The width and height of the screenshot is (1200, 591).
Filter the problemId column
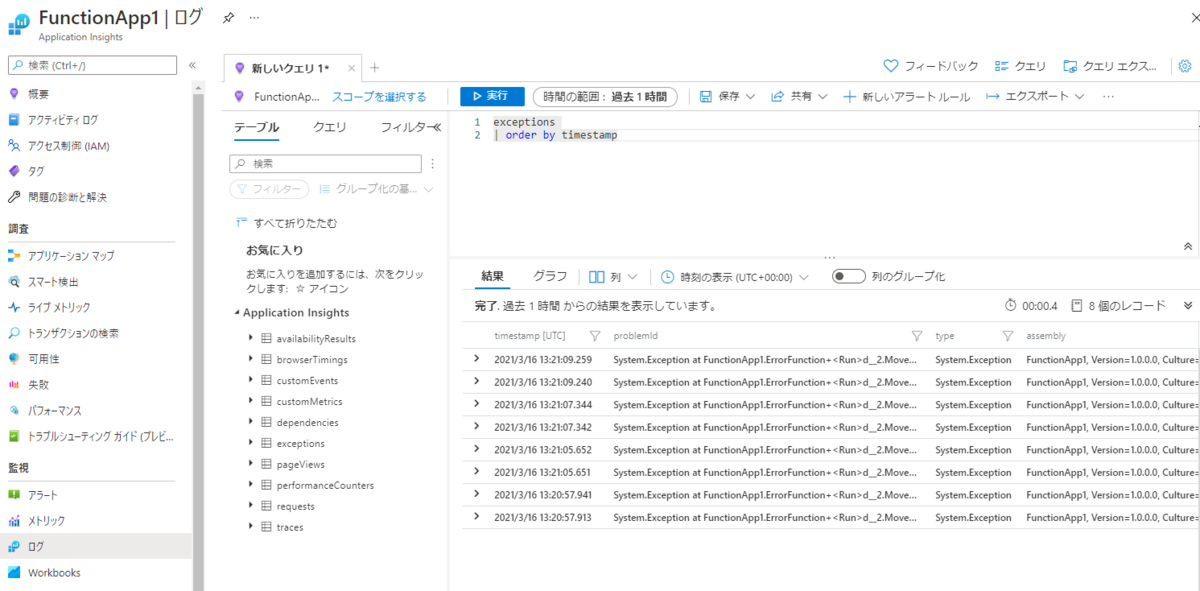(x=917, y=336)
